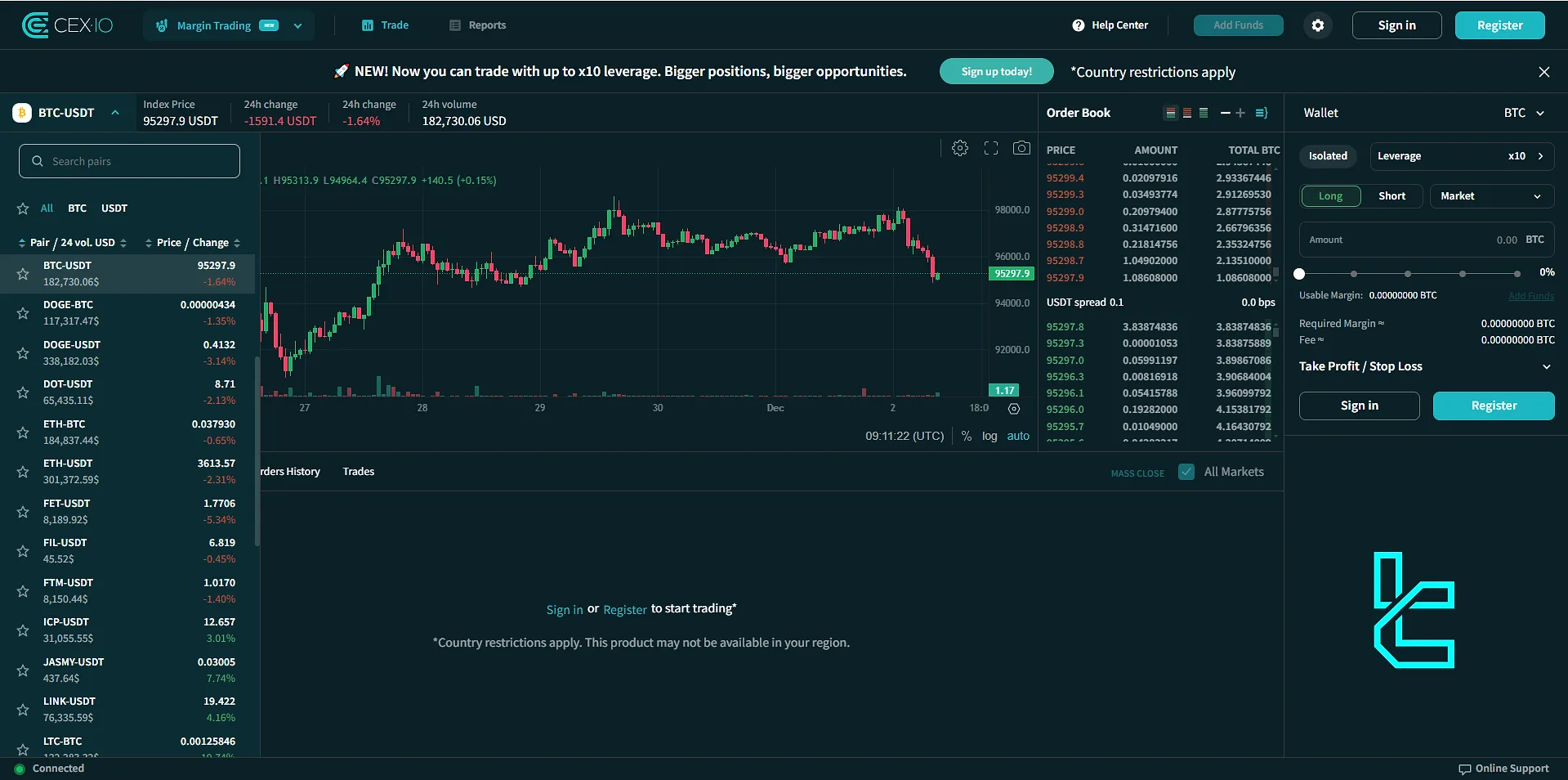Click Add Funds button in header
This screenshot has height=780, width=1568.
pos(1238,25)
